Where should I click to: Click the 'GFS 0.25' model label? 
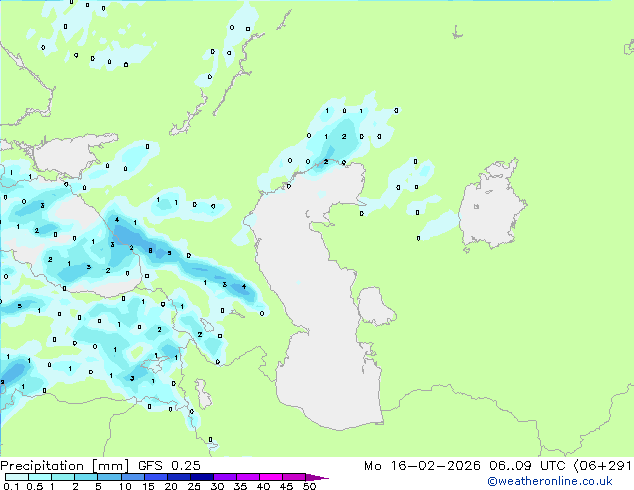(169, 466)
